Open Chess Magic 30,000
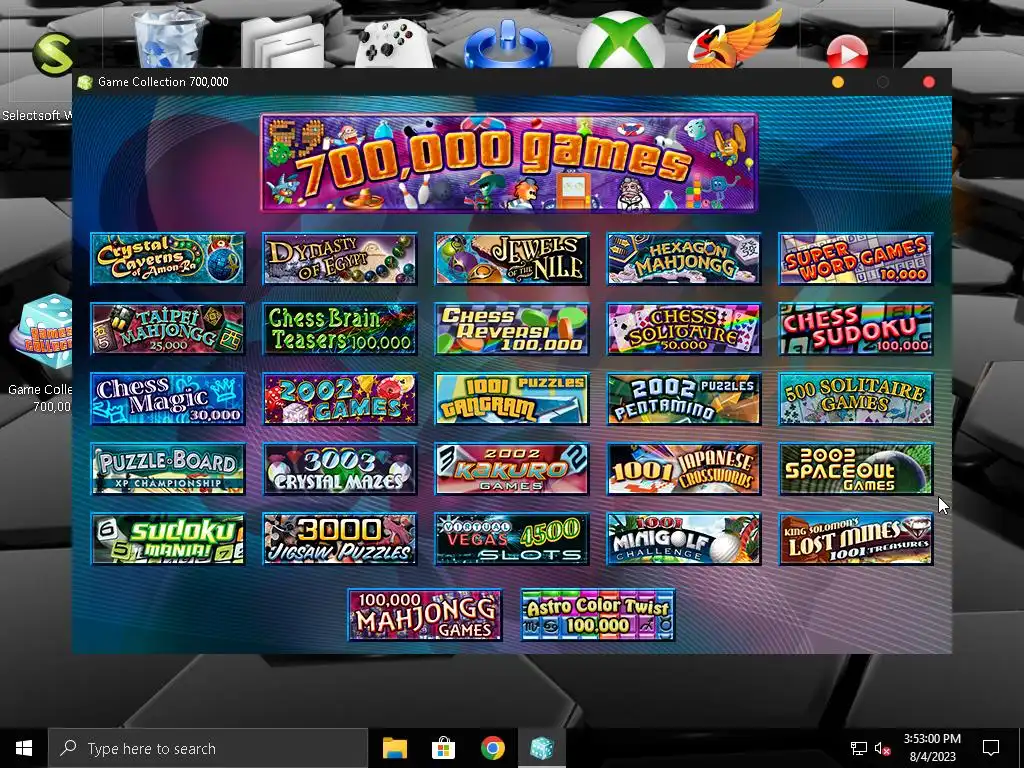 tap(168, 399)
